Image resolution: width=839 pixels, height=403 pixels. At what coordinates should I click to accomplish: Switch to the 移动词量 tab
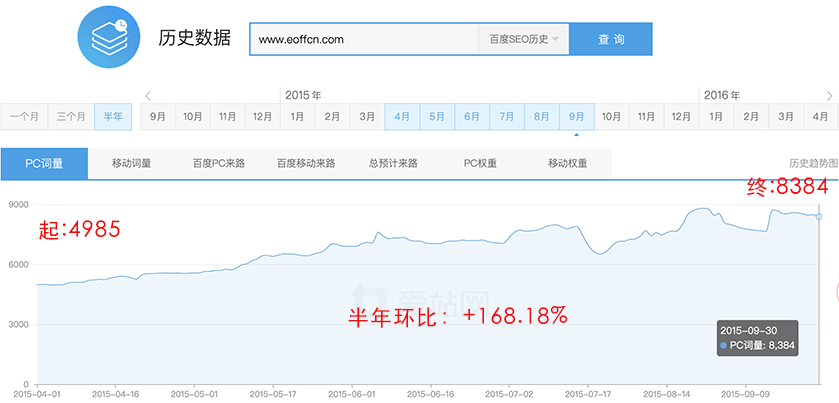131,163
